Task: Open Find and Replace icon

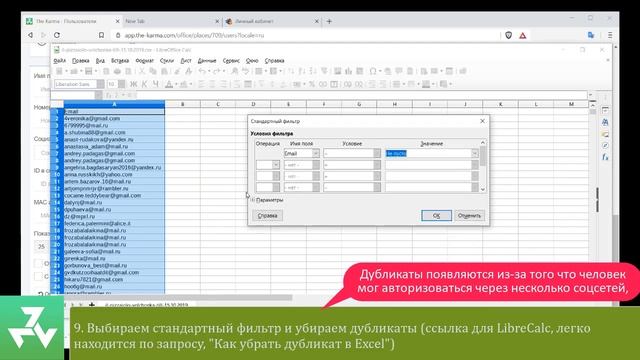Action: 235,71
